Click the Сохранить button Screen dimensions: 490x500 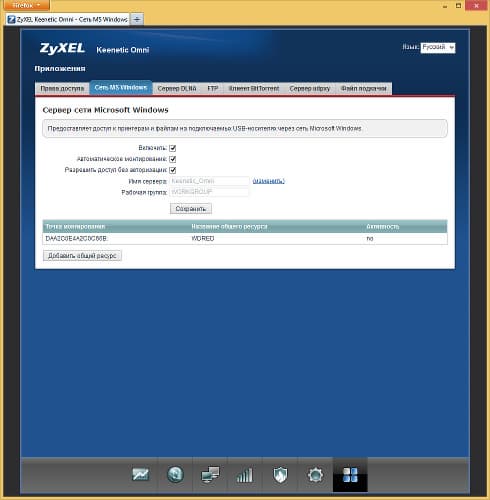[x=191, y=209]
